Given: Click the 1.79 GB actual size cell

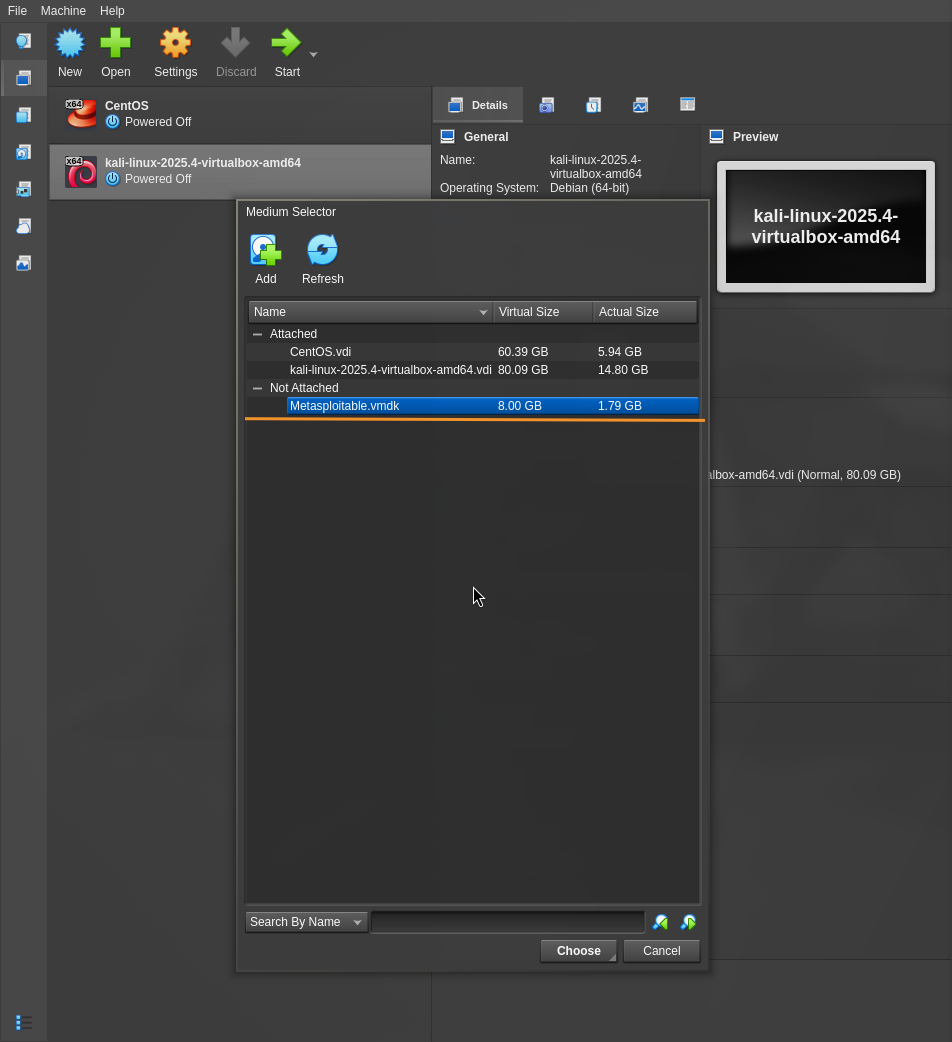Looking at the screenshot, I should [x=619, y=405].
